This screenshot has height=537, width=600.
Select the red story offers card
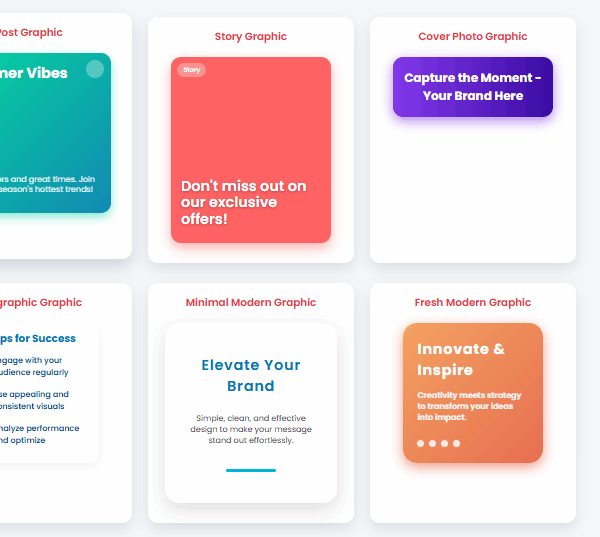click(x=251, y=150)
